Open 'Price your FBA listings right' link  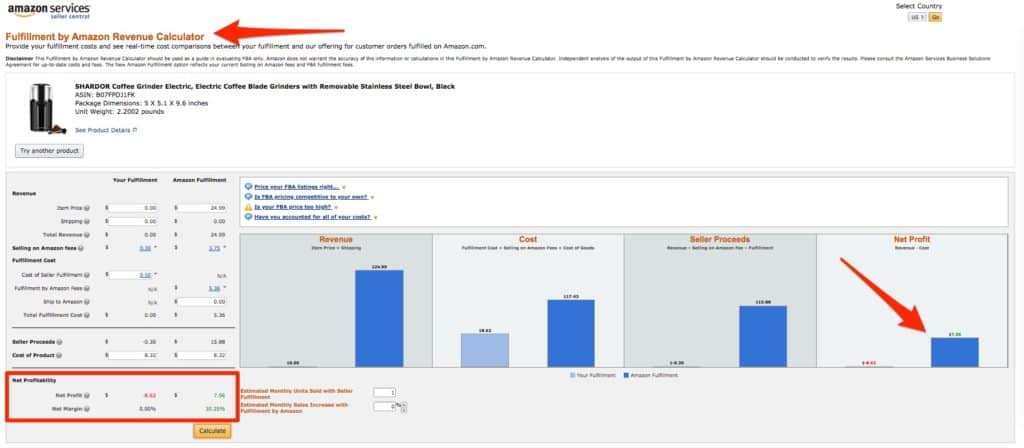point(296,187)
